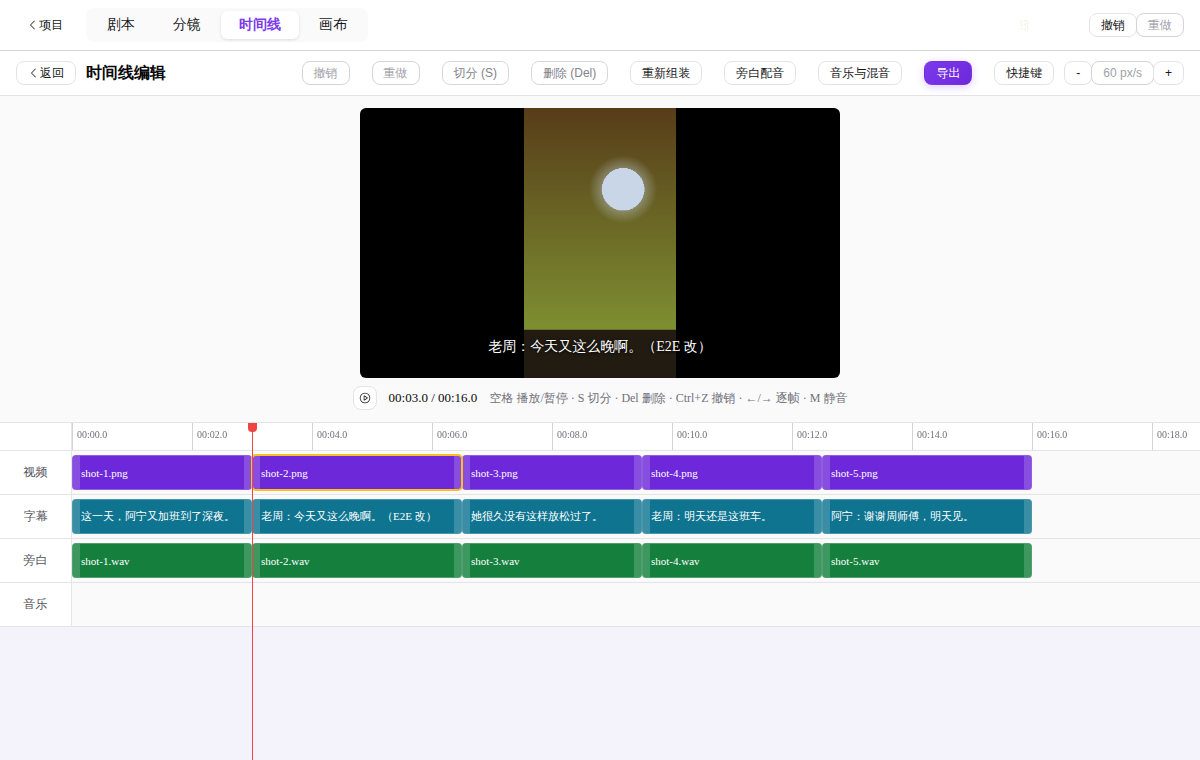Decrease timeline zoom with minus button

click(1078, 73)
